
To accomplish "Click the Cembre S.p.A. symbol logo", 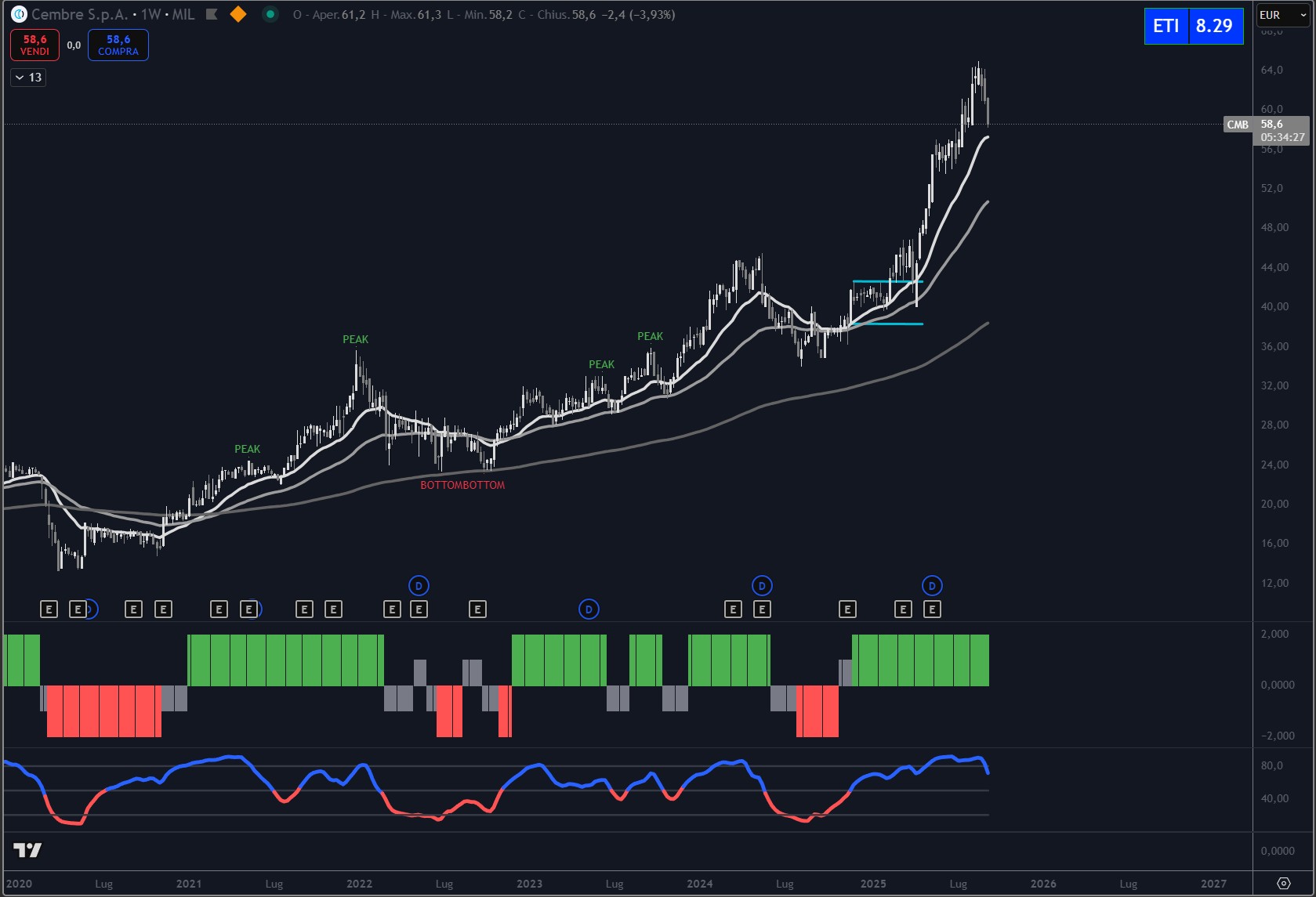I will pyautogui.click(x=19, y=15).
